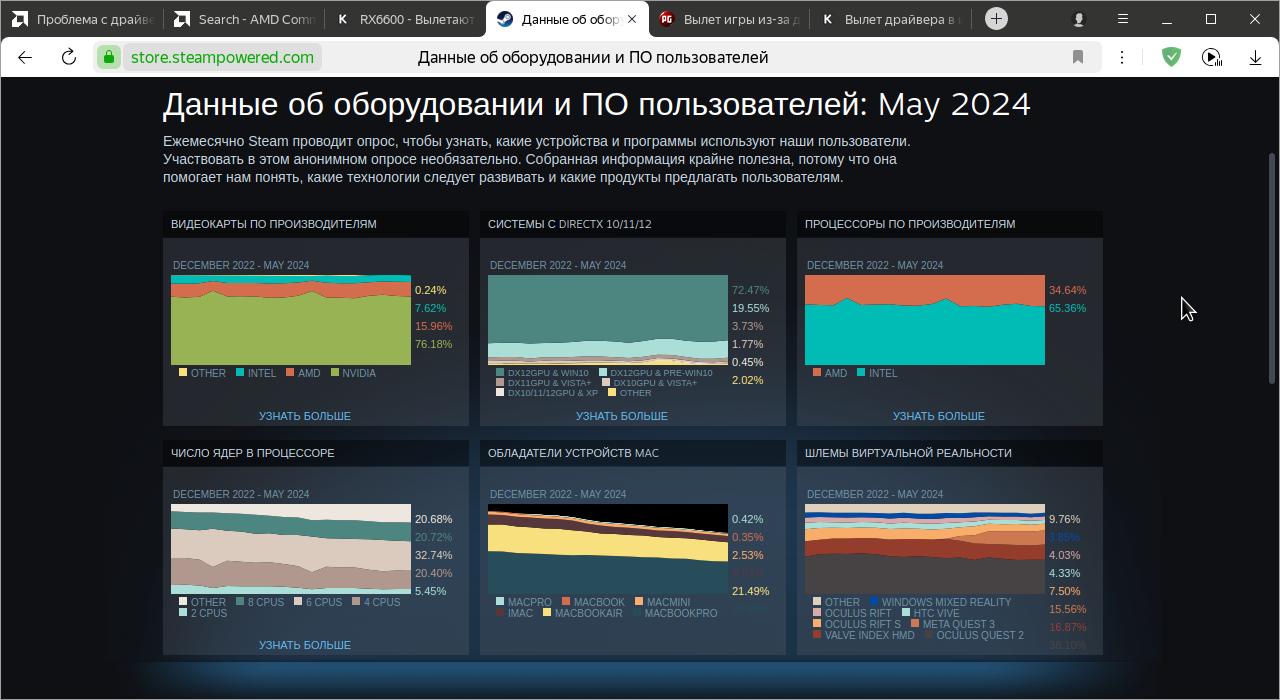
Task: Expand the browser hamburger main menu
Action: (1123, 19)
